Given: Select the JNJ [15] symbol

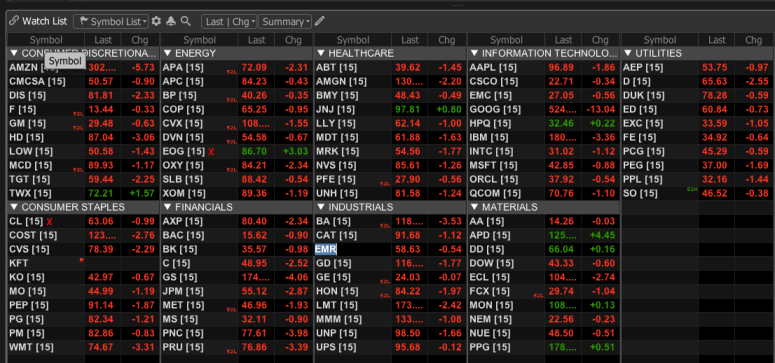Looking at the screenshot, I should 335,109.
